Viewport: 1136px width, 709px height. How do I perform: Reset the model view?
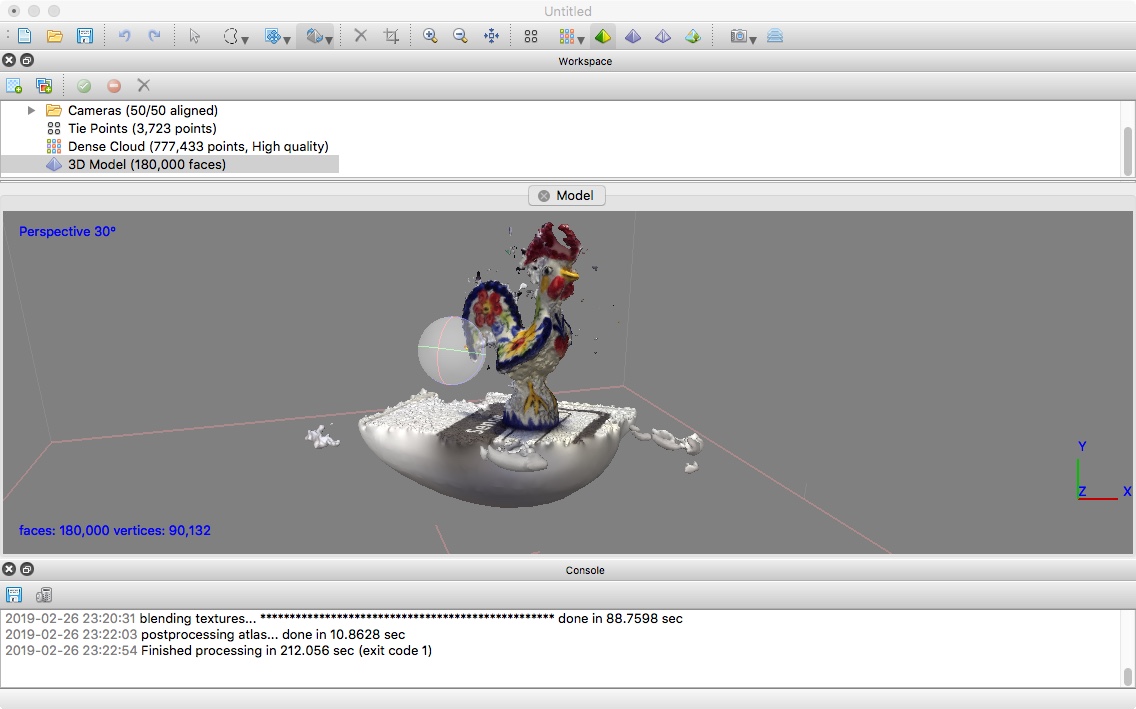[x=491, y=36]
